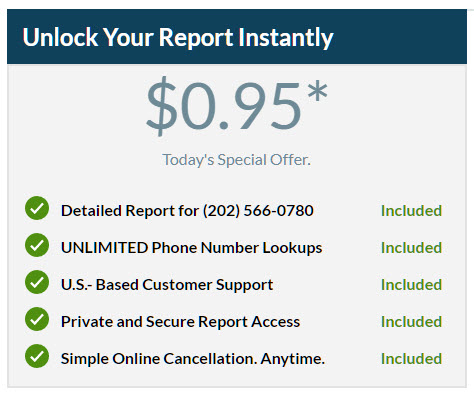The image size is (474, 395).
Task: Click Included in the Customer Support row
Action: pos(411,285)
